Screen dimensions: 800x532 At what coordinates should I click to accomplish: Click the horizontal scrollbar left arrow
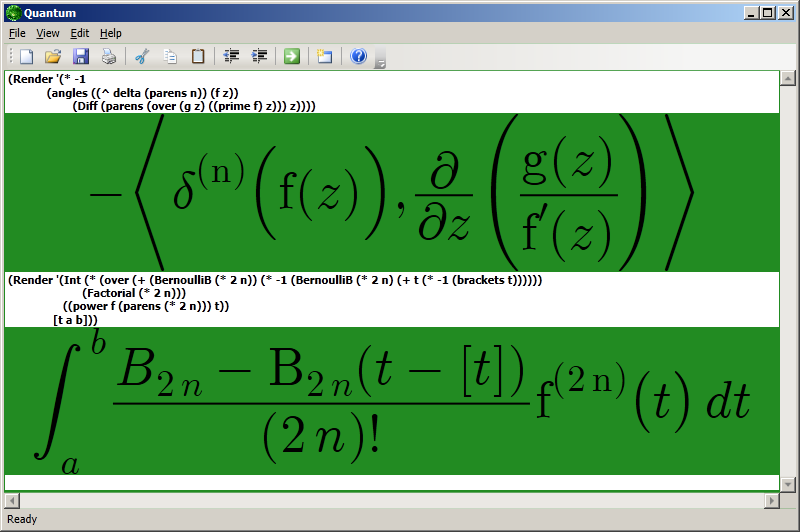coord(12,501)
